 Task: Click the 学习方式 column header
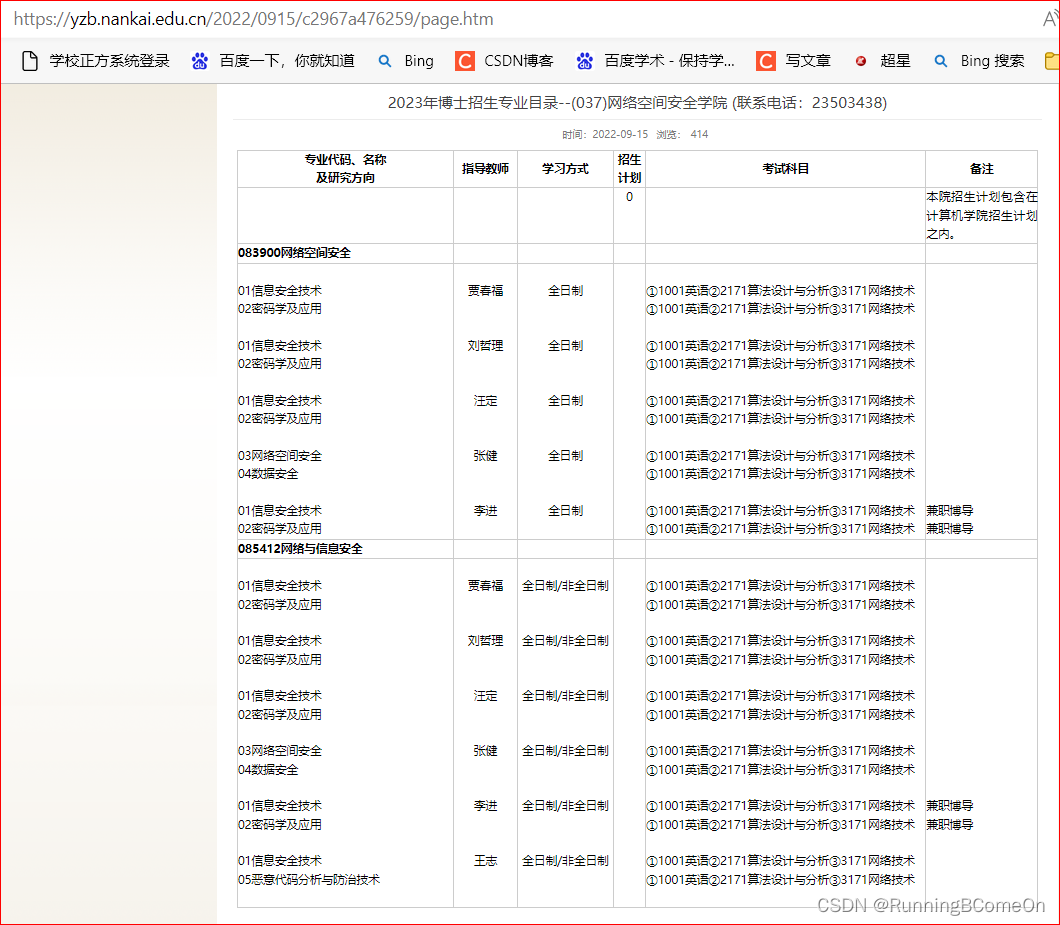click(x=565, y=169)
